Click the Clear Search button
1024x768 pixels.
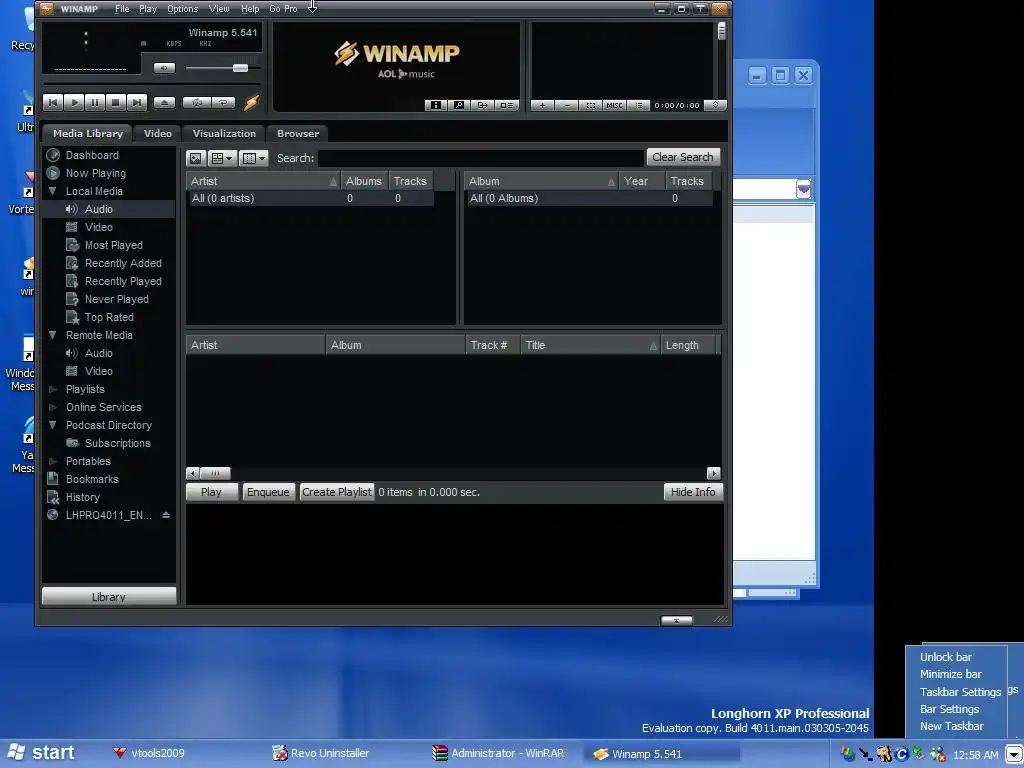(x=682, y=157)
